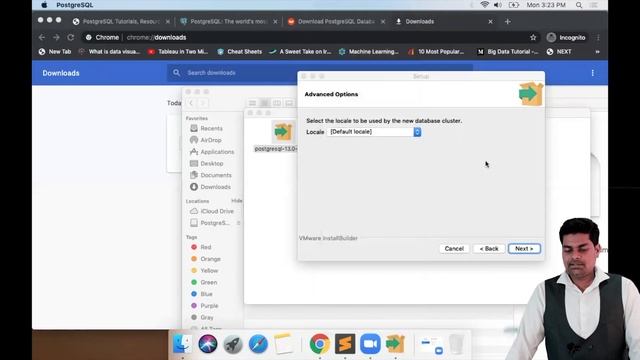The image size is (640, 360).
Task: Open Cheat Sheets bookmark
Action: 240,52
